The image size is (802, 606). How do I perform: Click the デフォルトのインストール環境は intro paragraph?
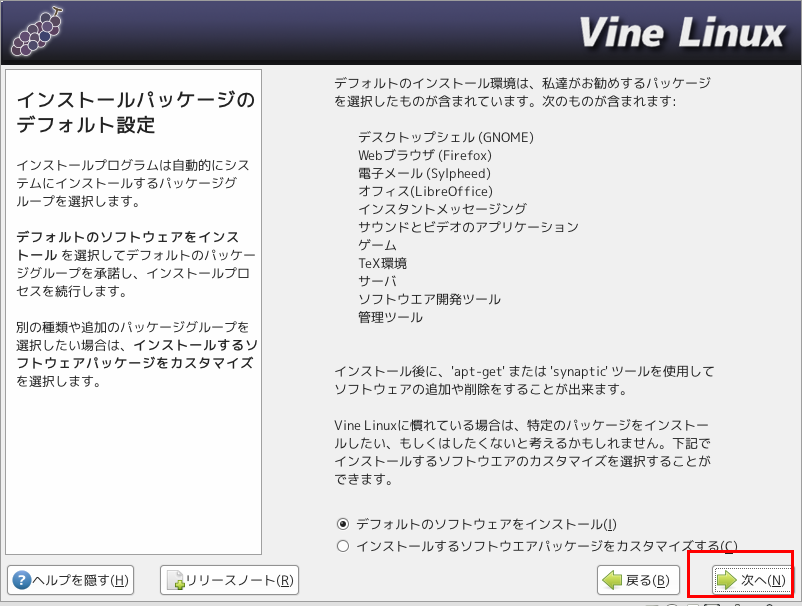[x=522, y=92]
